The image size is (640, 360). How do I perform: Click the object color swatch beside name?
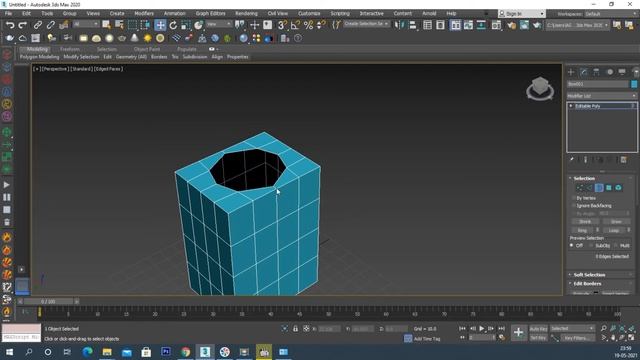point(634,84)
